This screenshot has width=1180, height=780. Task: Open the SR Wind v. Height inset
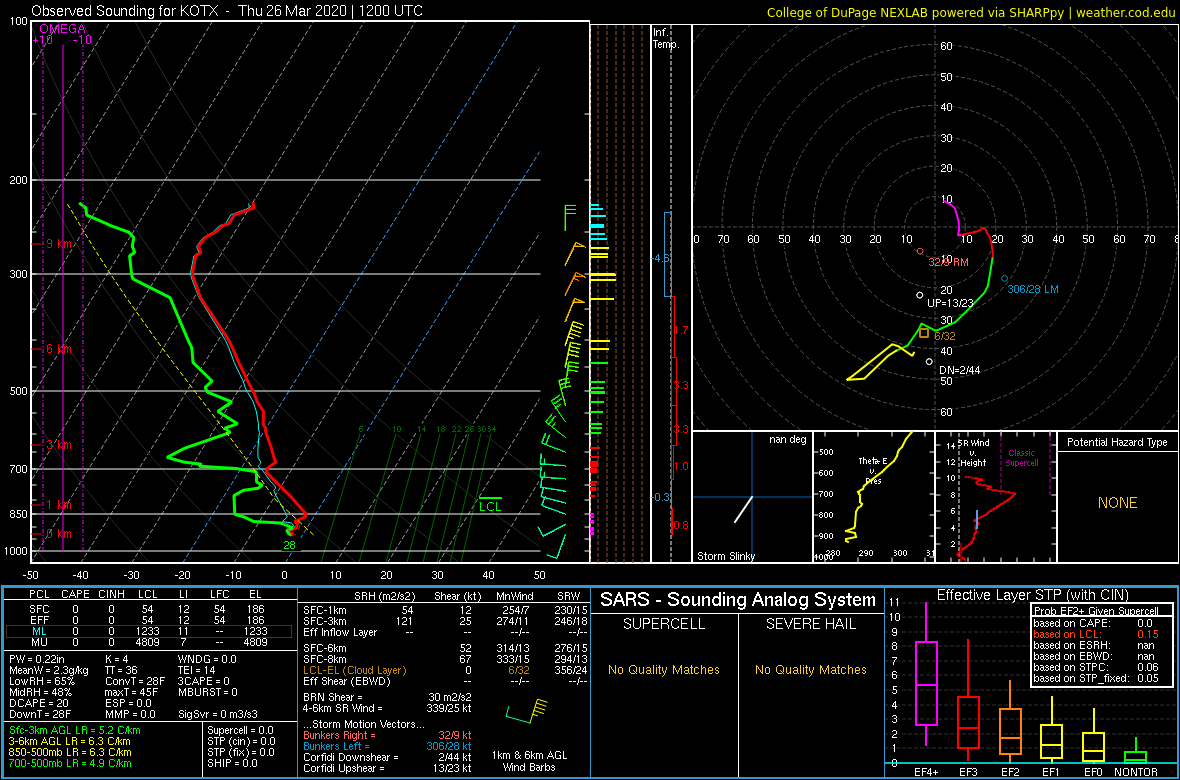point(995,497)
